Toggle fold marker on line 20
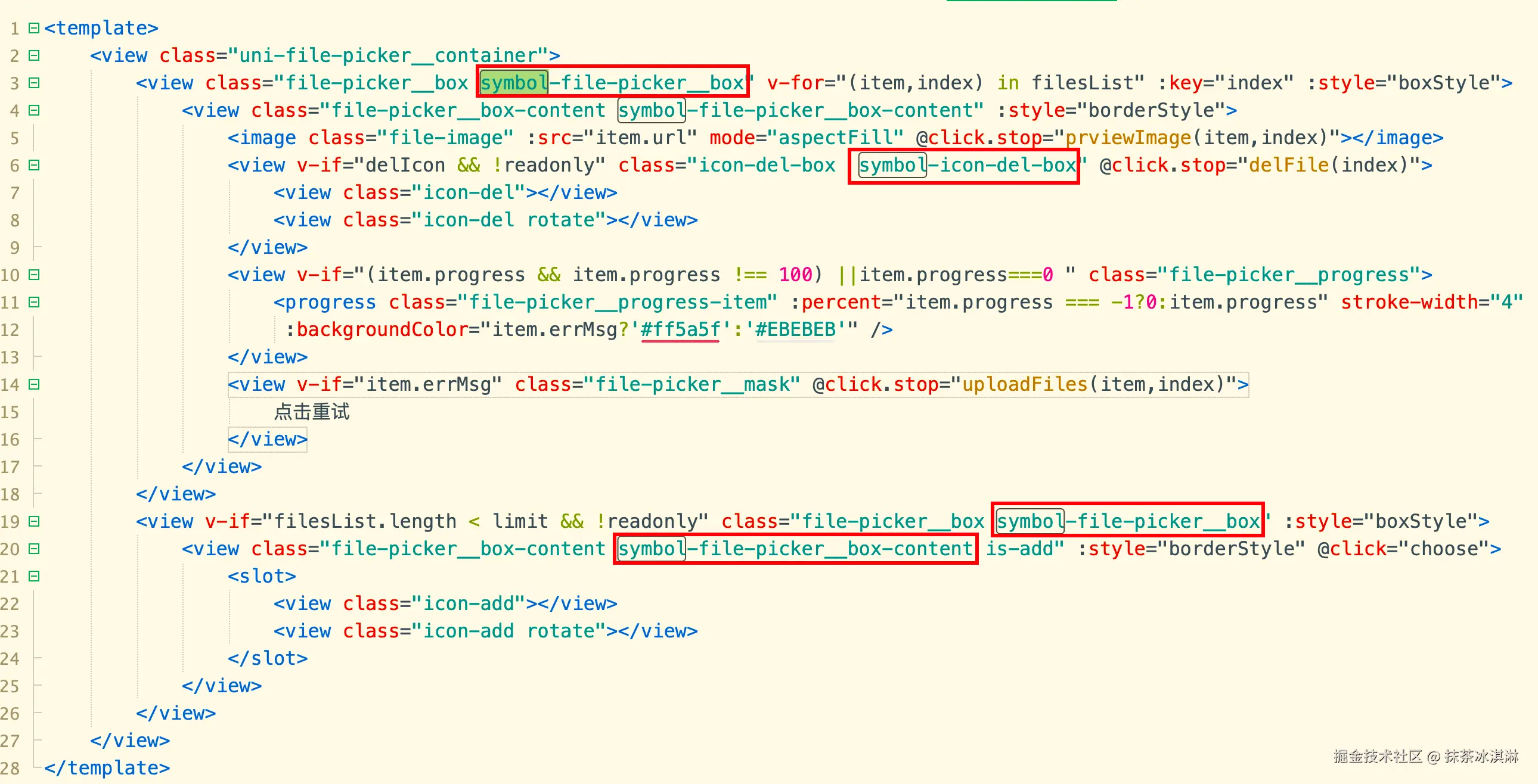1538x784 pixels. coord(34,549)
